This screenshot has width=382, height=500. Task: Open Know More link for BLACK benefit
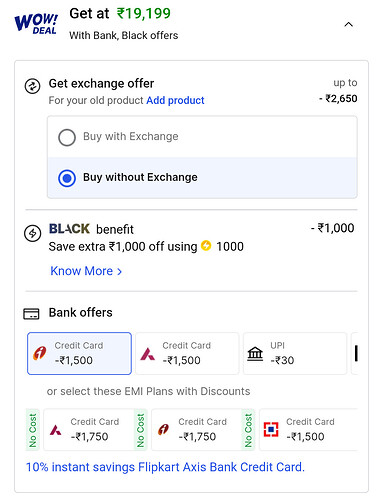pos(86,271)
